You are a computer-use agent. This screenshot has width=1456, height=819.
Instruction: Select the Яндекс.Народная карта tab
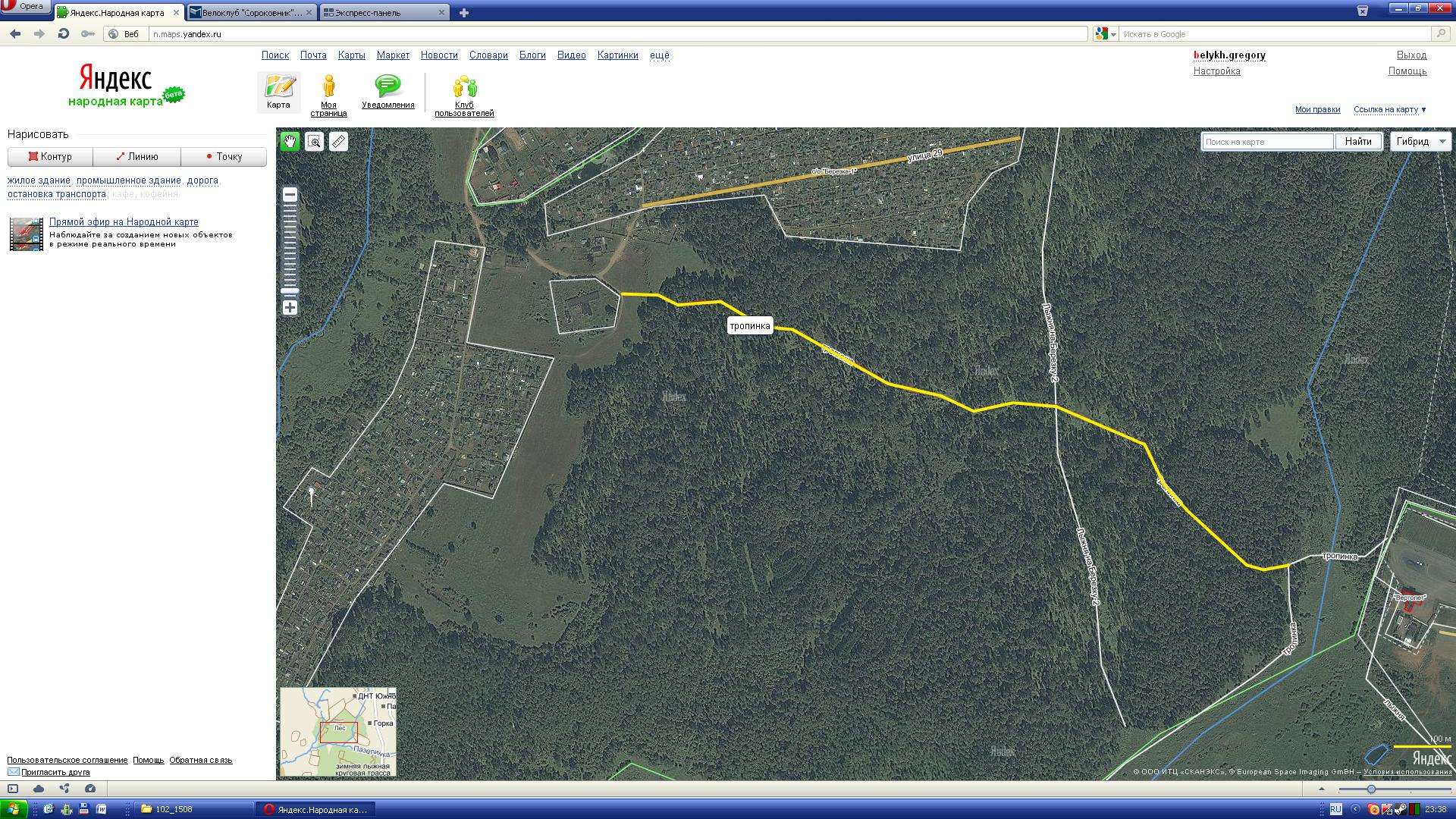(x=119, y=12)
